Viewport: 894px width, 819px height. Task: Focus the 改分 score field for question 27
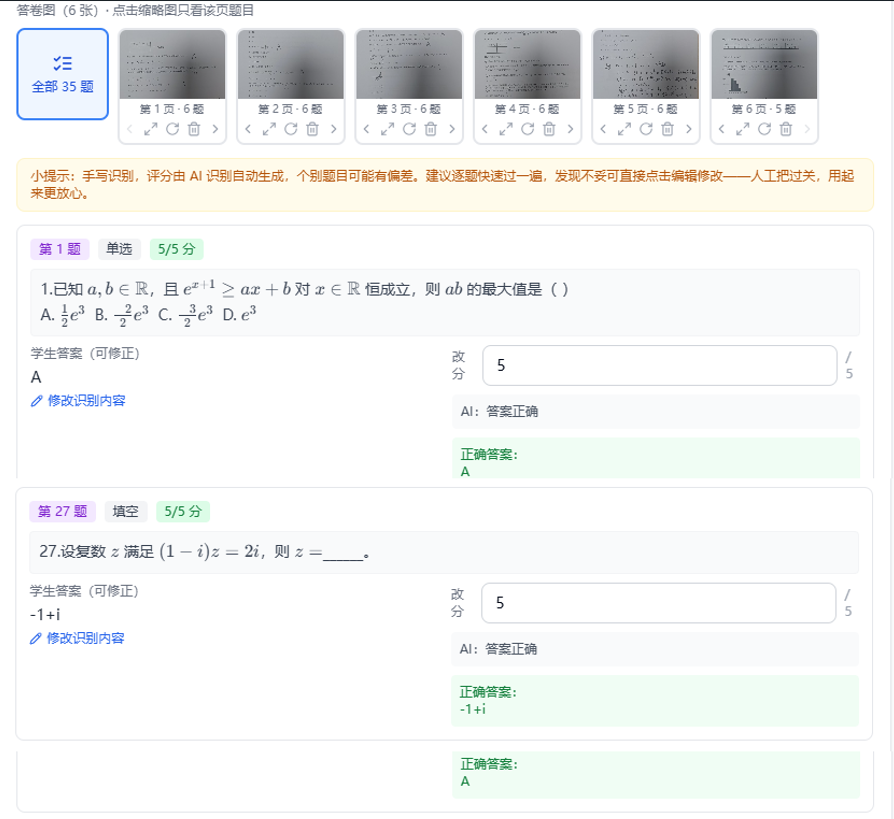pos(659,603)
